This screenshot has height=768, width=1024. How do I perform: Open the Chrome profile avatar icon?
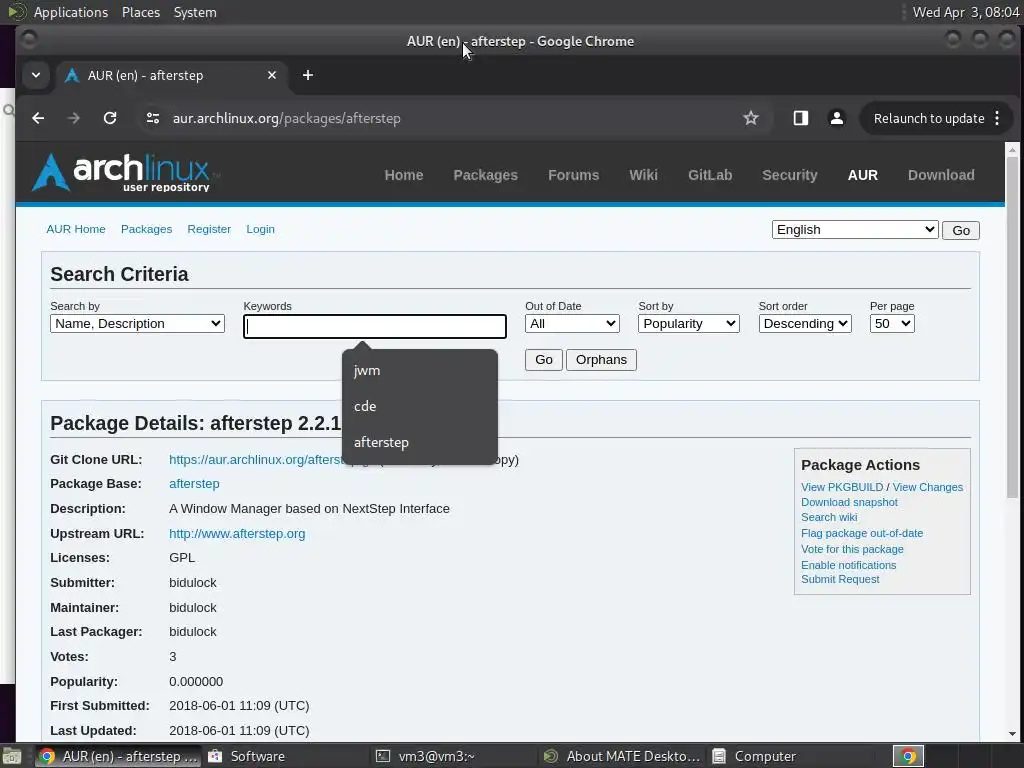[x=837, y=118]
